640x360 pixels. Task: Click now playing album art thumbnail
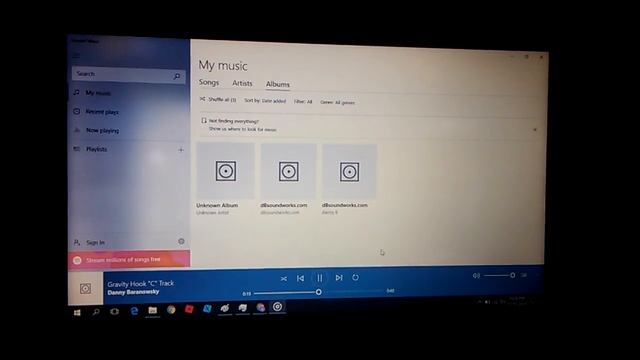click(x=85, y=289)
